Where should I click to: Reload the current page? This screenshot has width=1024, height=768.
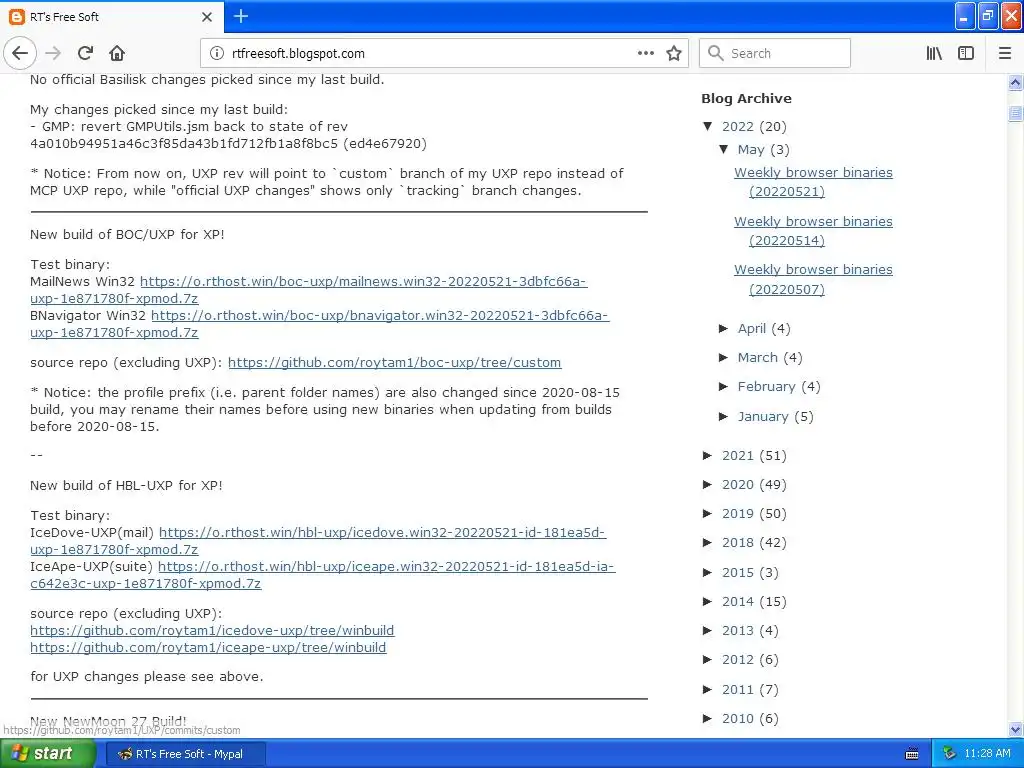pos(85,53)
